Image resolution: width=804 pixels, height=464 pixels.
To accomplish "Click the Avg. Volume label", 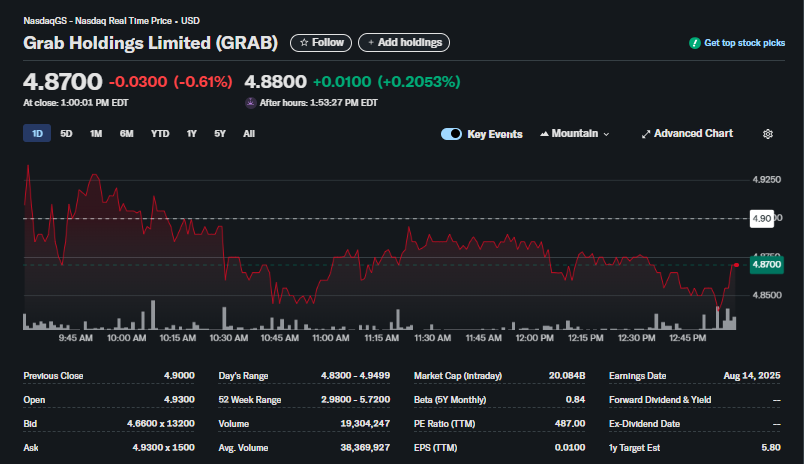I will [x=243, y=448].
